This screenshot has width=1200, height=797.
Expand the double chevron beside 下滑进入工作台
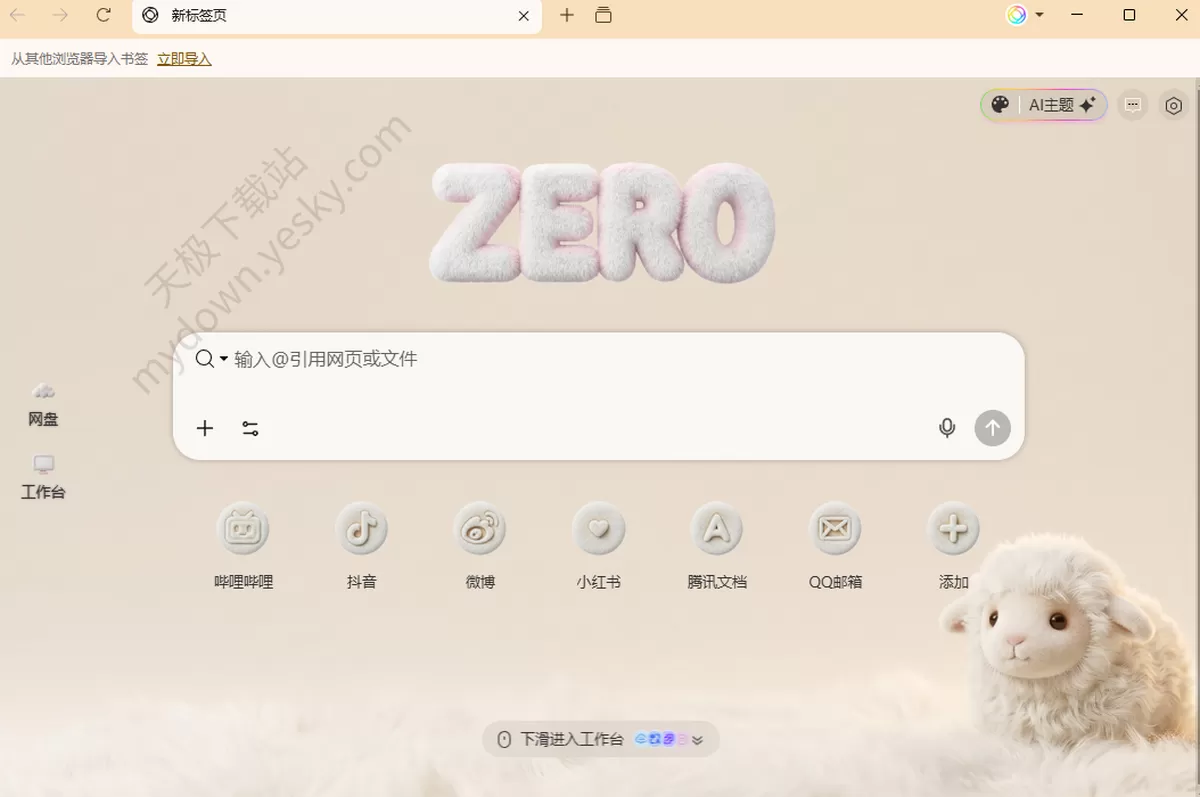click(x=698, y=740)
